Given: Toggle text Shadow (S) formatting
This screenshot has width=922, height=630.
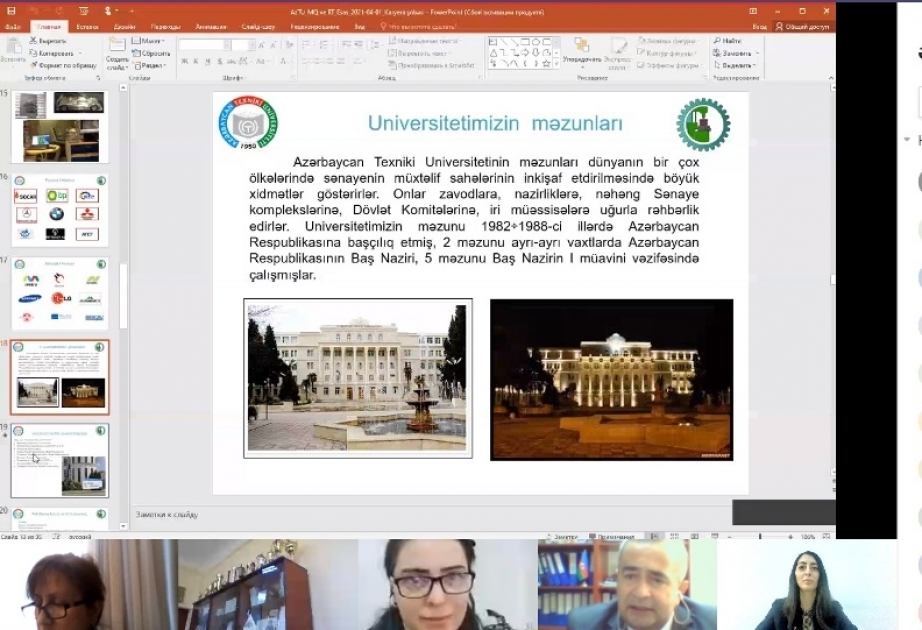Looking at the screenshot, I should point(220,61).
